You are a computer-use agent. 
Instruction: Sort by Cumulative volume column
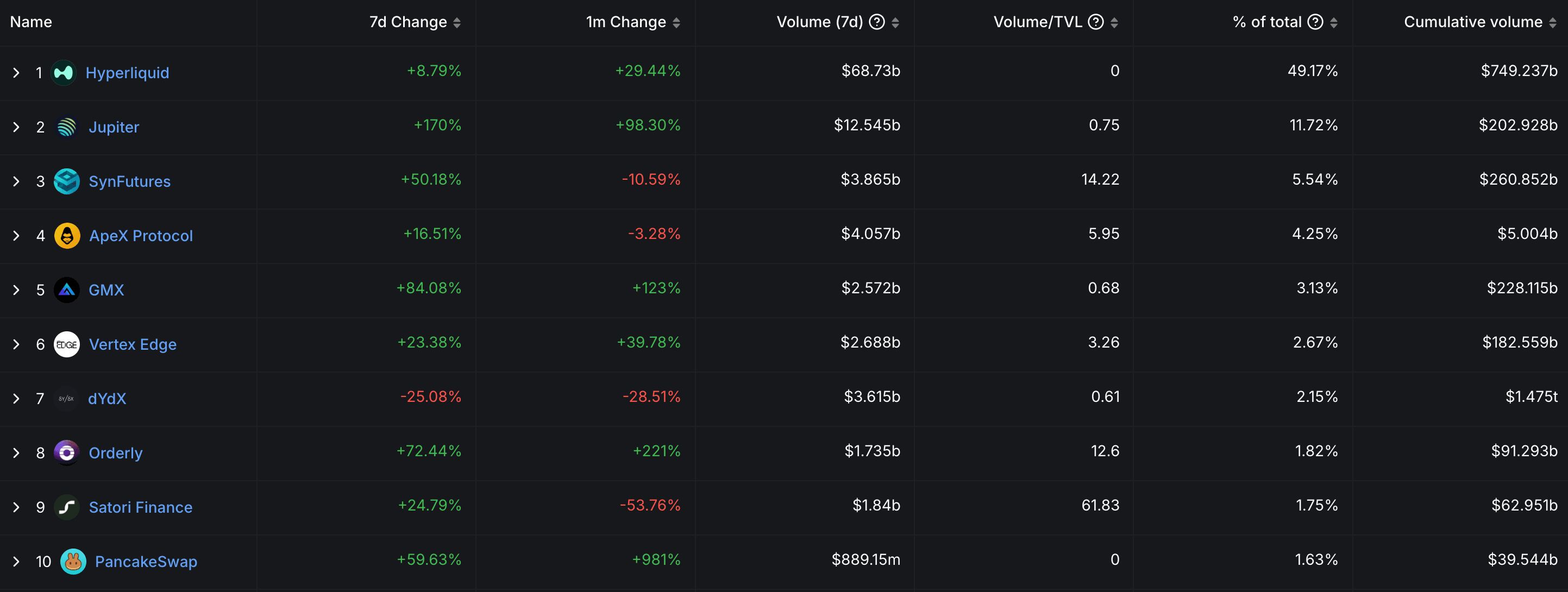(x=1553, y=22)
